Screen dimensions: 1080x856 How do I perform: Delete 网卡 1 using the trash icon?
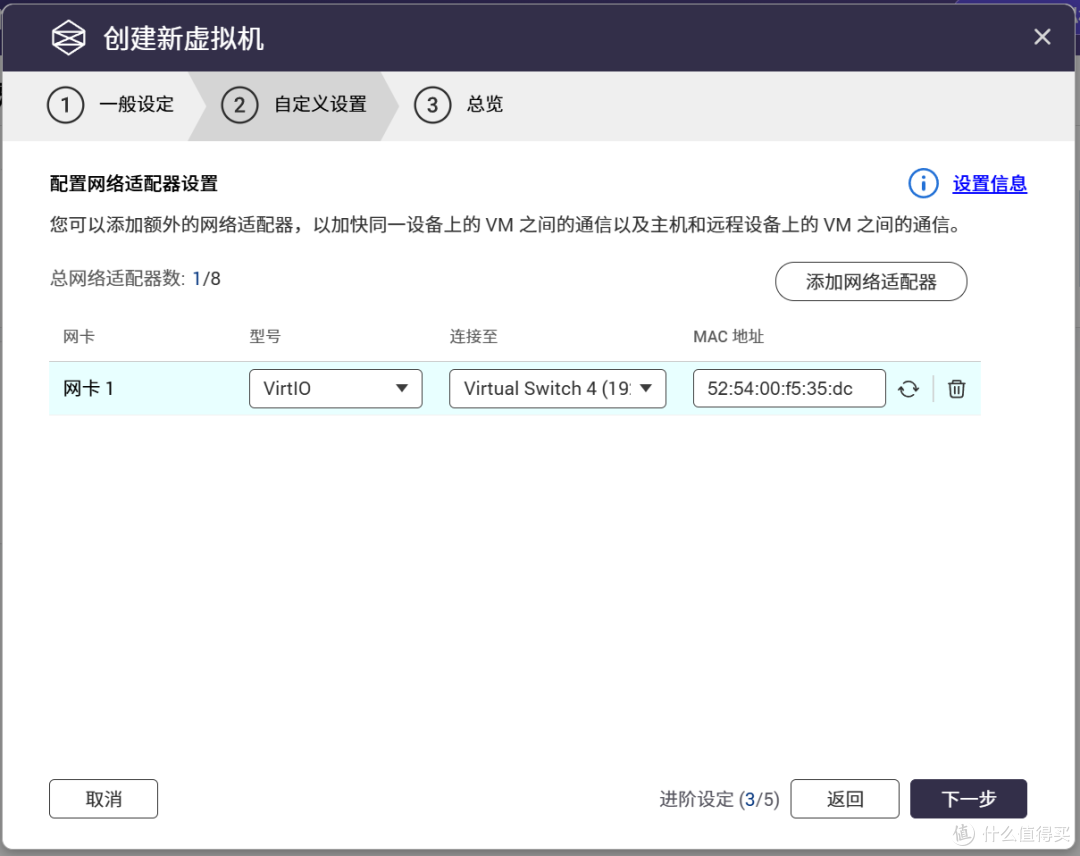[x=956, y=389]
